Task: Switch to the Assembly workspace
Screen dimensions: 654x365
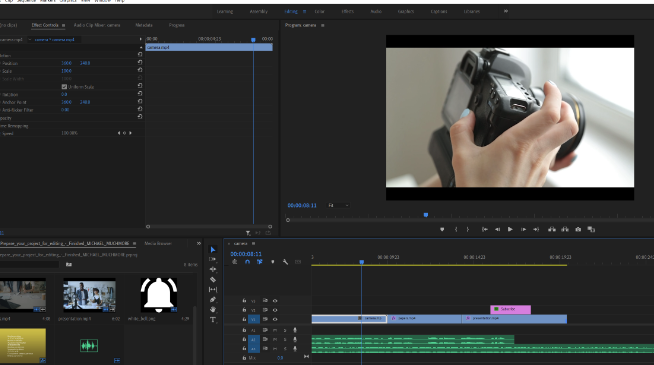Action: [x=259, y=12]
